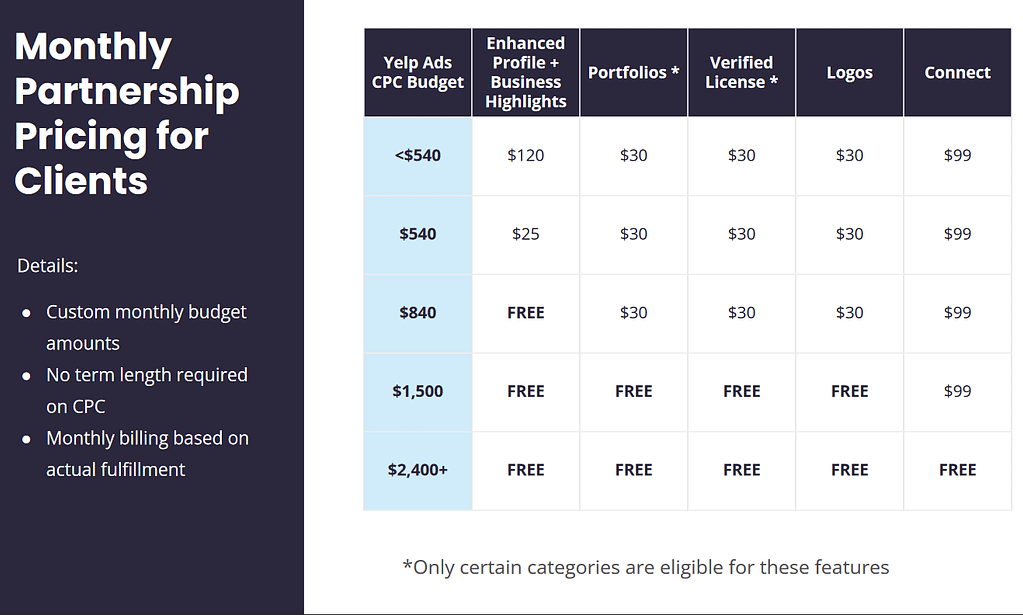Click the Logos column header
The image size is (1023, 615).
point(849,72)
